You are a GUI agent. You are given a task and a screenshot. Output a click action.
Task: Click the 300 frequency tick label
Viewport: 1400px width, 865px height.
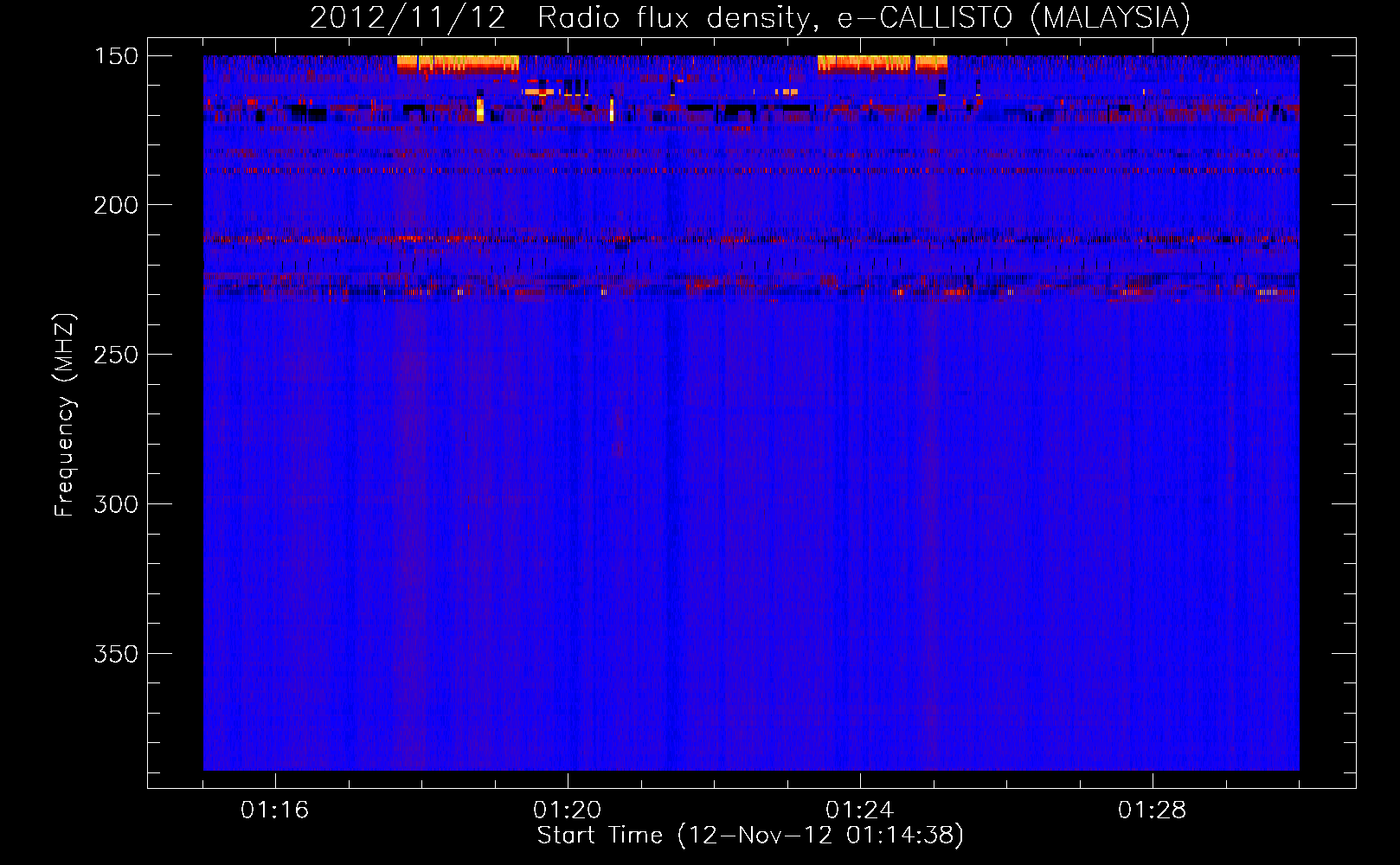point(116,504)
